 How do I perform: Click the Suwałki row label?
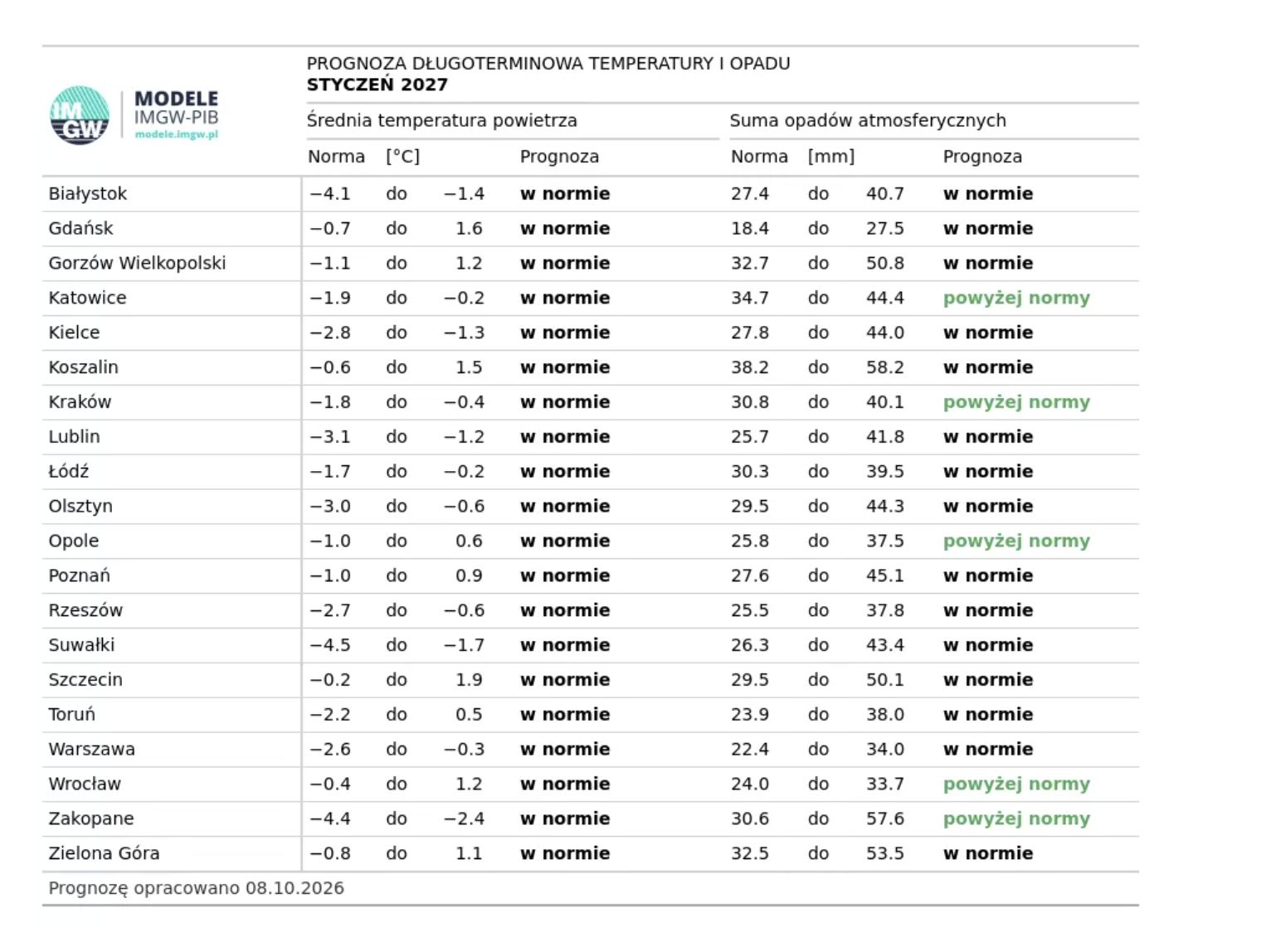point(81,645)
